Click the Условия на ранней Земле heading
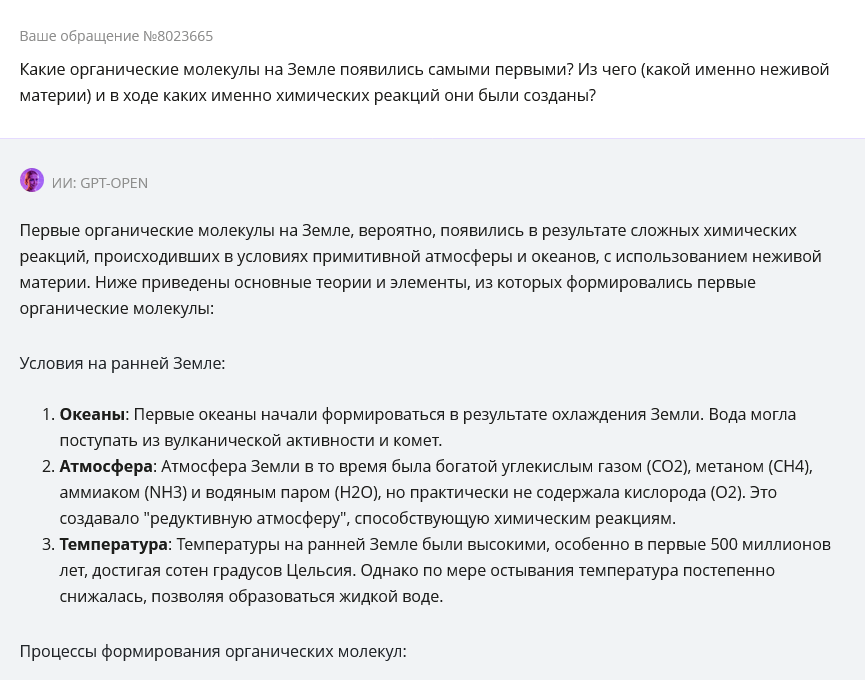The height and width of the screenshot is (680, 865). pos(122,363)
